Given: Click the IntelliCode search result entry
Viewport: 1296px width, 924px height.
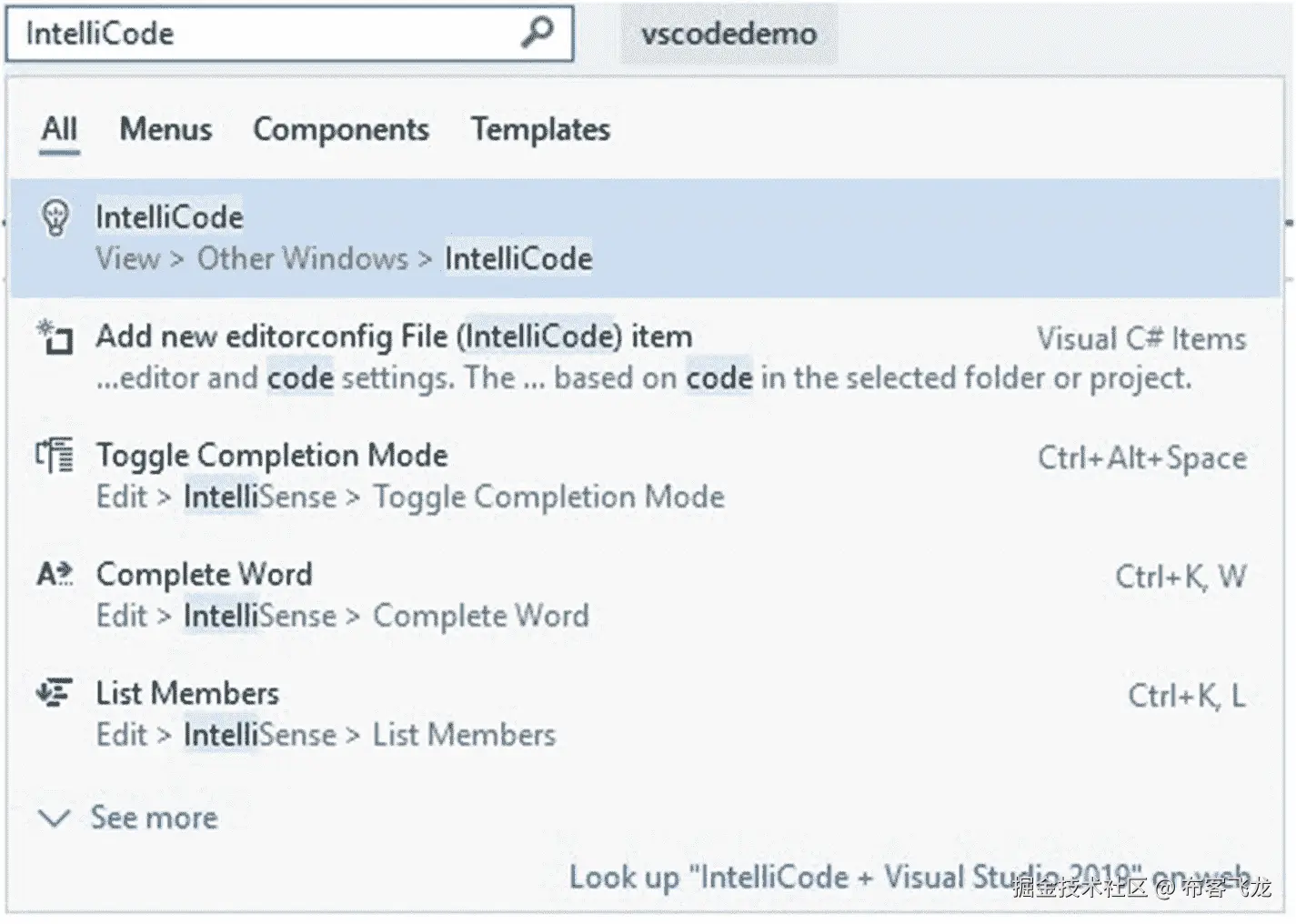Looking at the screenshot, I should coord(364,236).
